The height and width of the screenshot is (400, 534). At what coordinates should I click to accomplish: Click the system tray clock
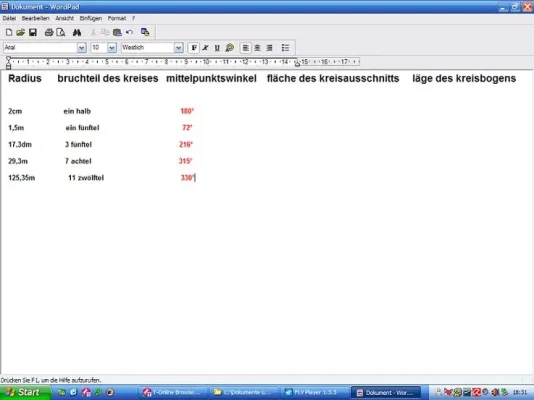[519, 393]
